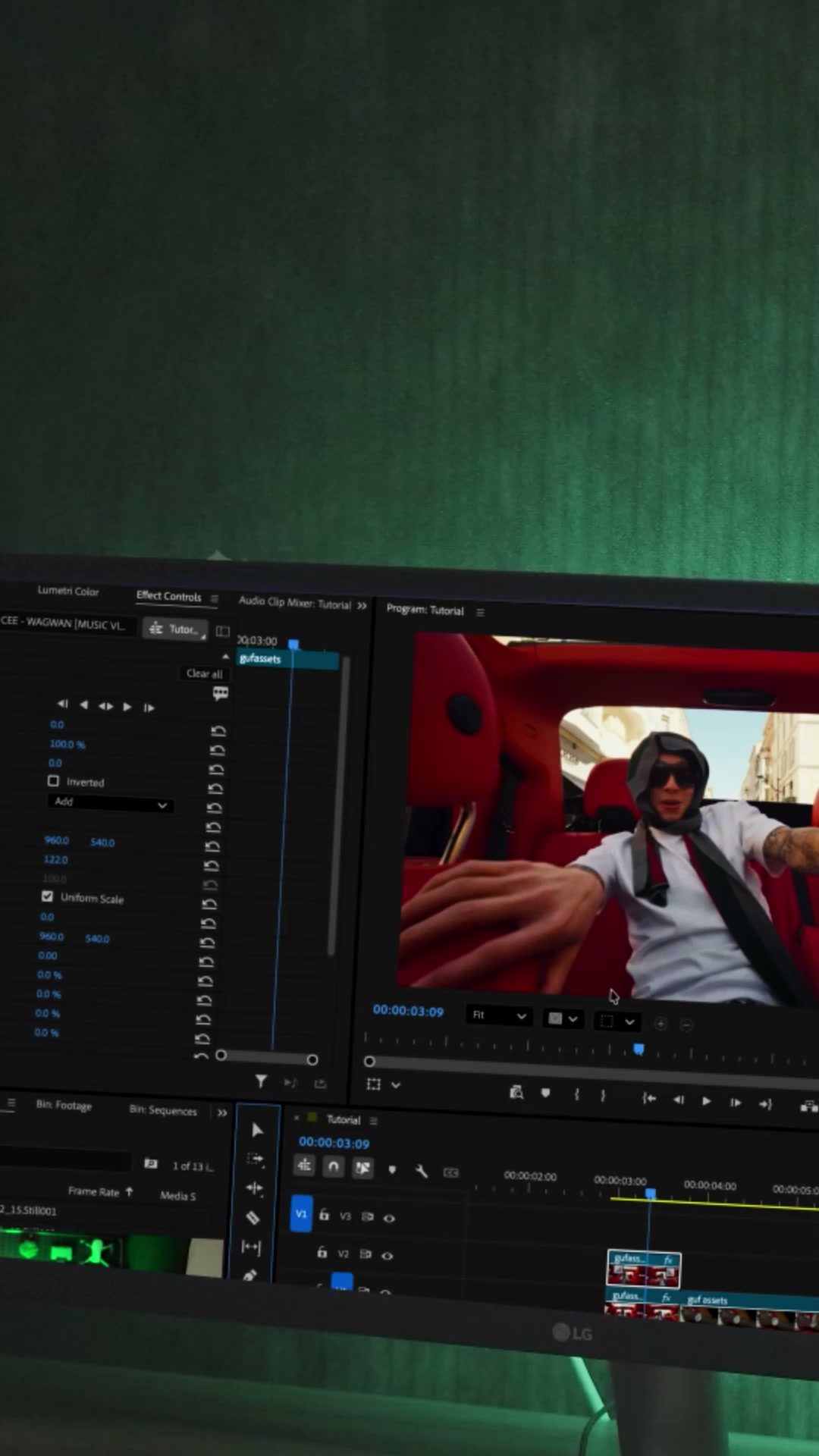819x1456 pixels.
Task: Reset the 122.0 scale parameter
Action: tap(213, 865)
